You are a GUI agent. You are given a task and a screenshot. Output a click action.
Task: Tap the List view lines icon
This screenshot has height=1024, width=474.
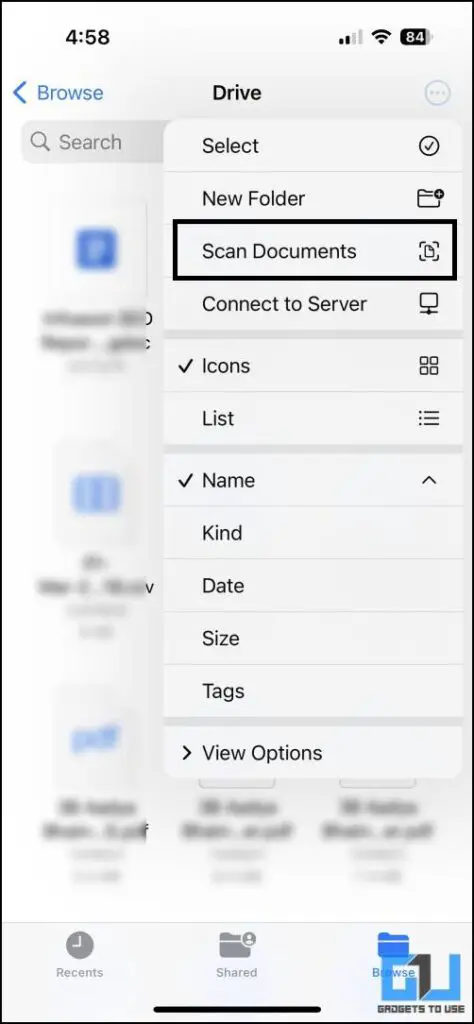pos(429,418)
